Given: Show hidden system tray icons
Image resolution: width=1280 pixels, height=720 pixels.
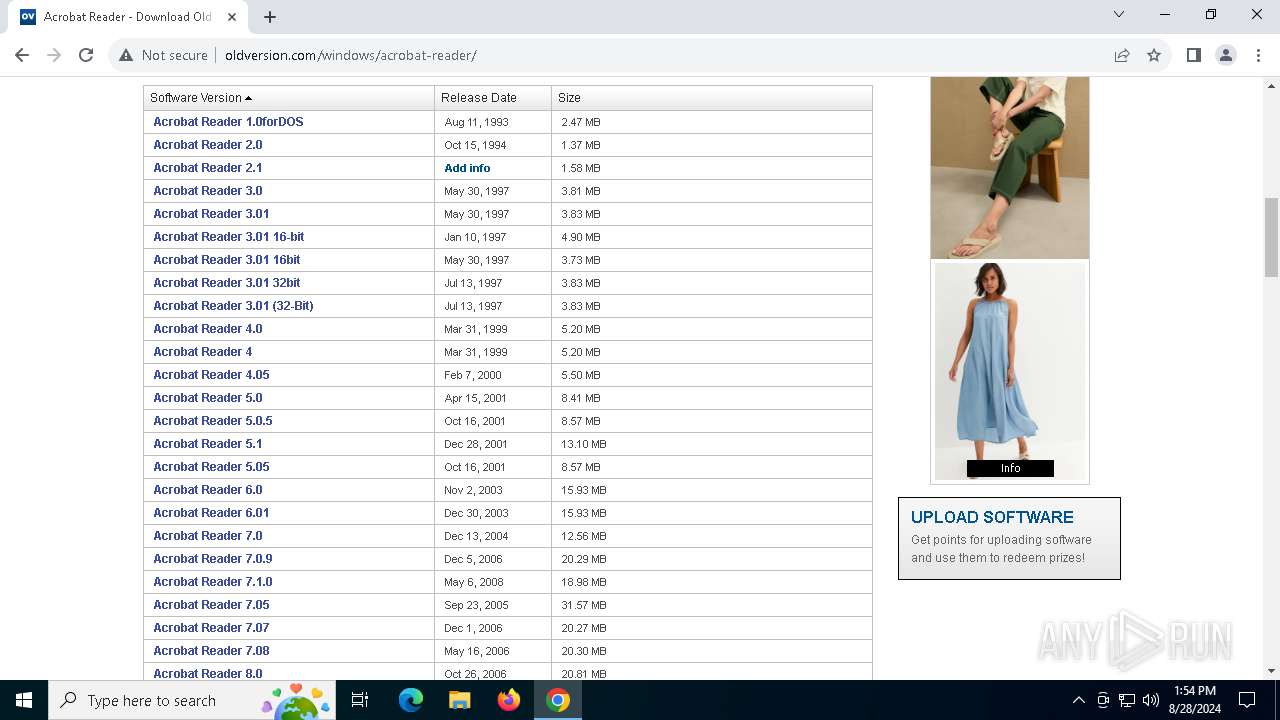Looking at the screenshot, I should pos(1078,700).
